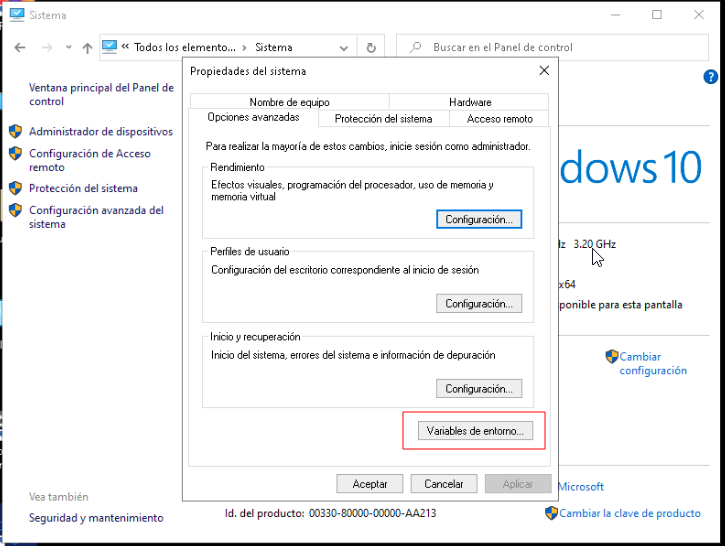Click shield icon next to Cambiar la clave de producto

pyautogui.click(x=551, y=513)
